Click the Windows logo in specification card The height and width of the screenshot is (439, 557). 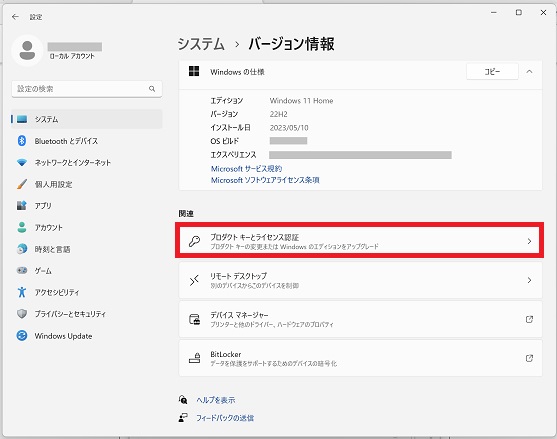point(194,71)
